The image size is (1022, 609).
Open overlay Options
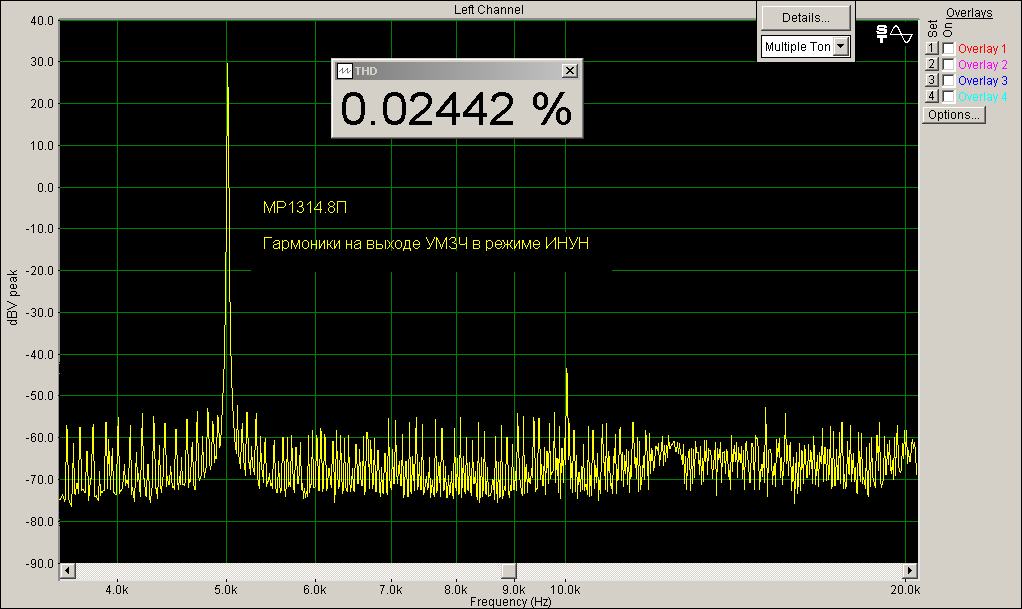pyautogui.click(x=954, y=114)
